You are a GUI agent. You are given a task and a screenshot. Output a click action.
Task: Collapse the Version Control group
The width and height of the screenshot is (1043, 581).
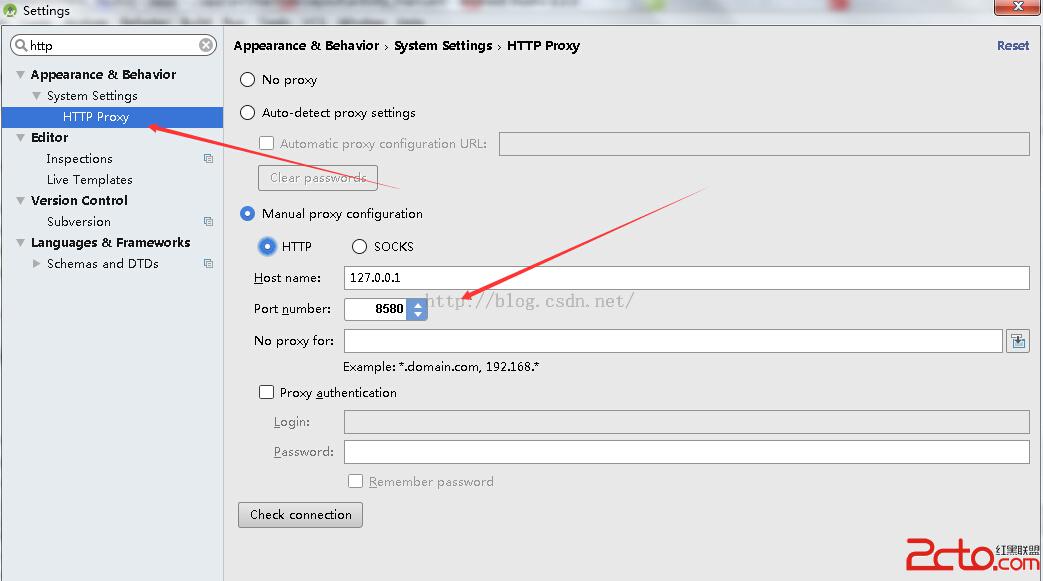point(21,200)
